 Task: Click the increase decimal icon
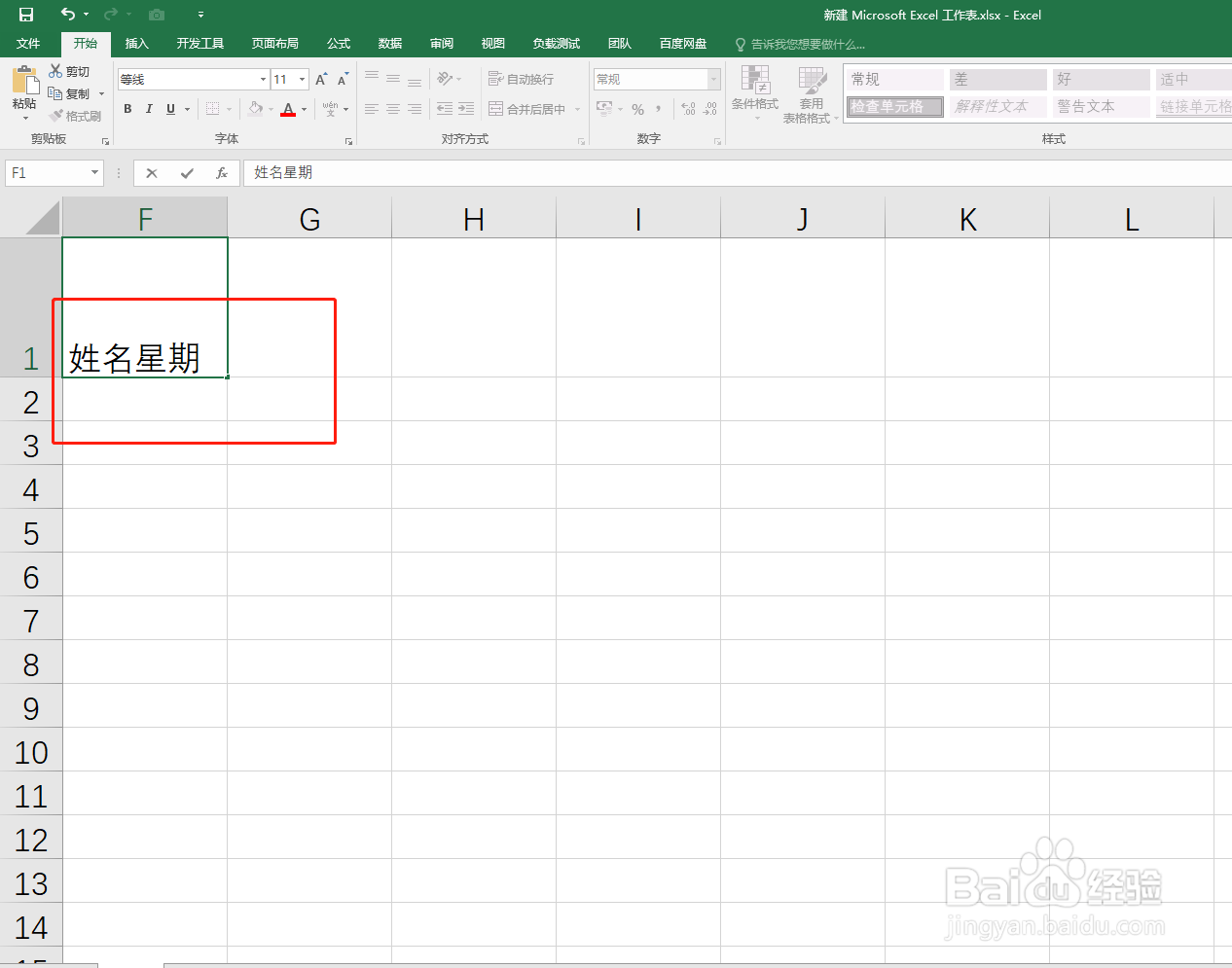688,109
